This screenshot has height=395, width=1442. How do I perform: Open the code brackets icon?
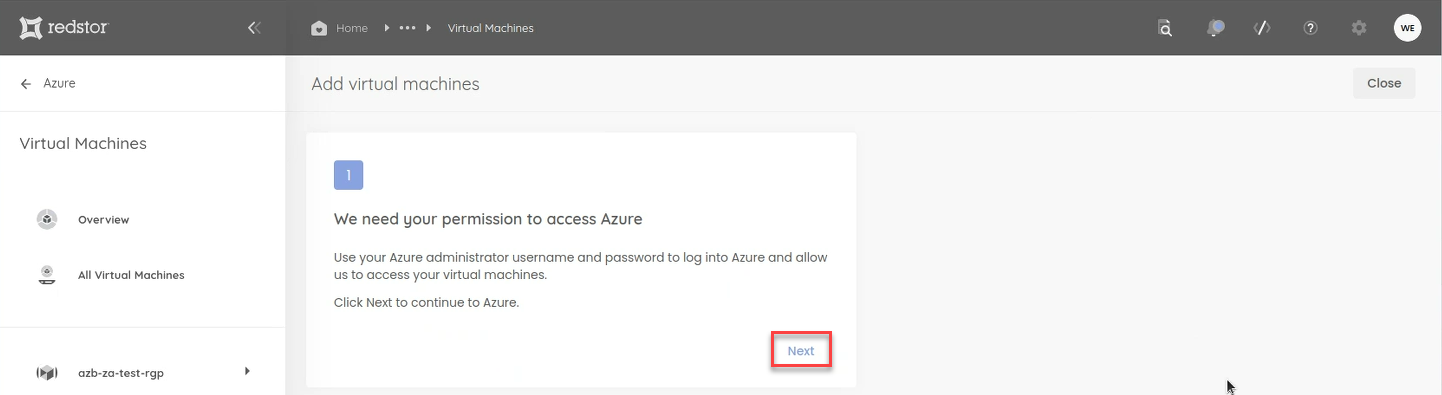click(x=1262, y=28)
